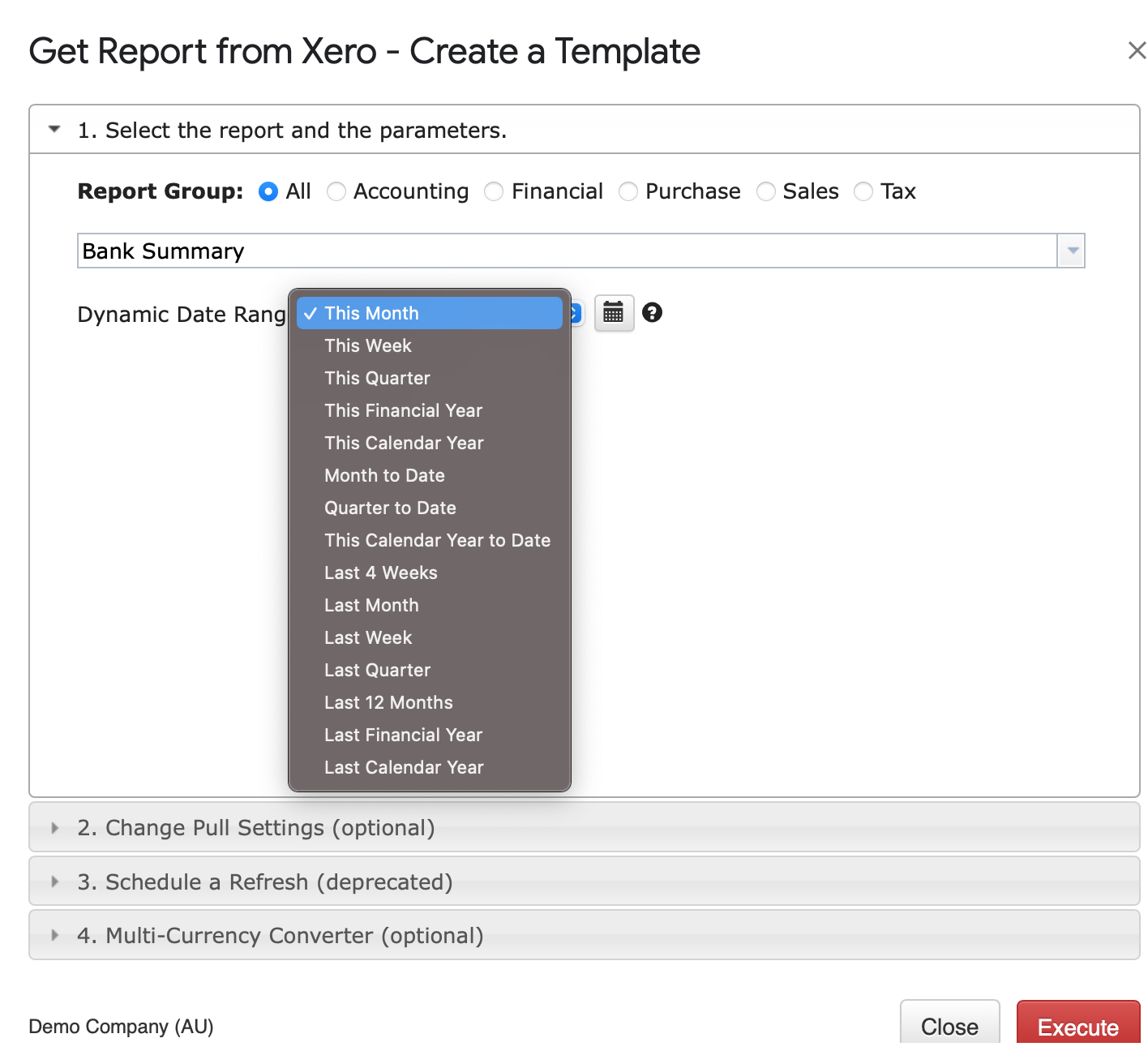This screenshot has width=1148, height=1051.
Task: Select Last Calendar Year option
Action: pyautogui.click(x=430, y=767)
